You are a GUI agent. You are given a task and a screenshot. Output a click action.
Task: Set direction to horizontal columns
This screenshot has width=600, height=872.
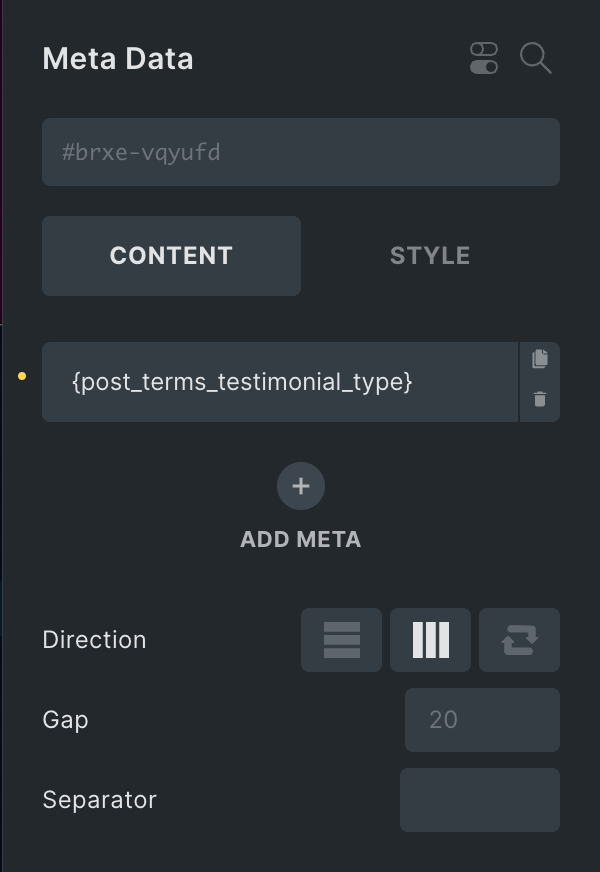[430, 640]
